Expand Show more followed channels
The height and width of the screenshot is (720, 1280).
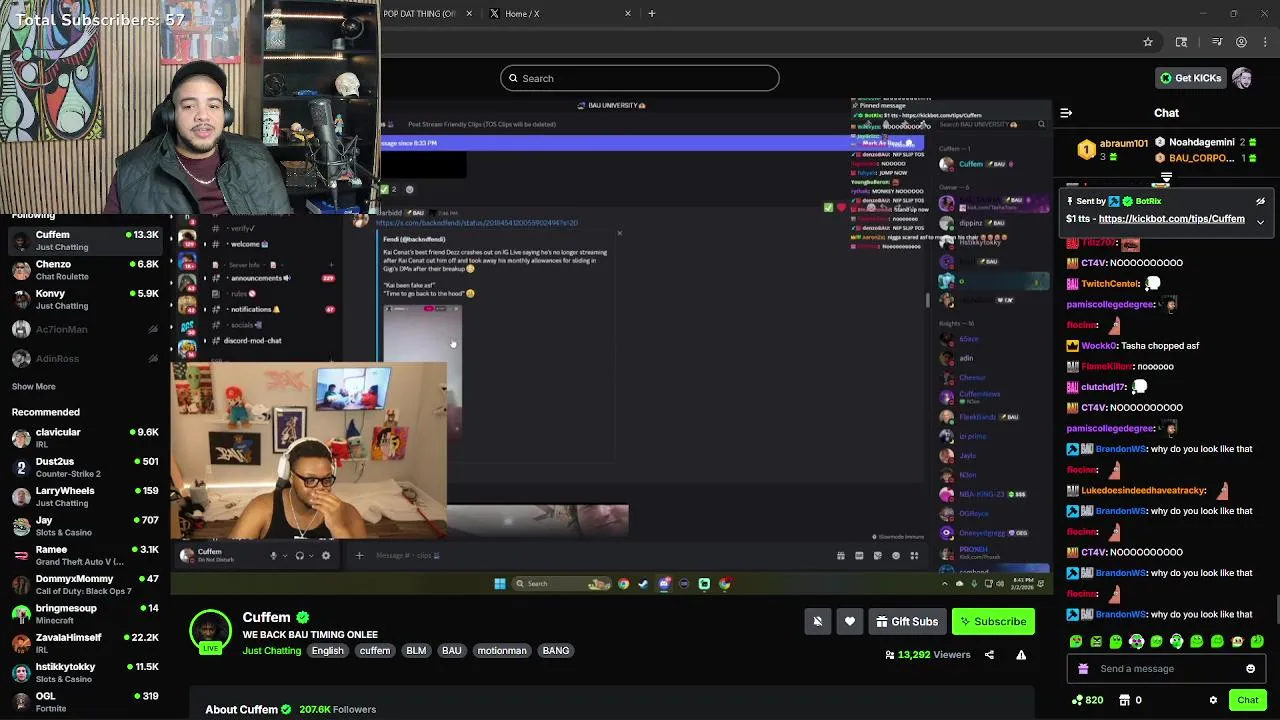pos(33,386)
